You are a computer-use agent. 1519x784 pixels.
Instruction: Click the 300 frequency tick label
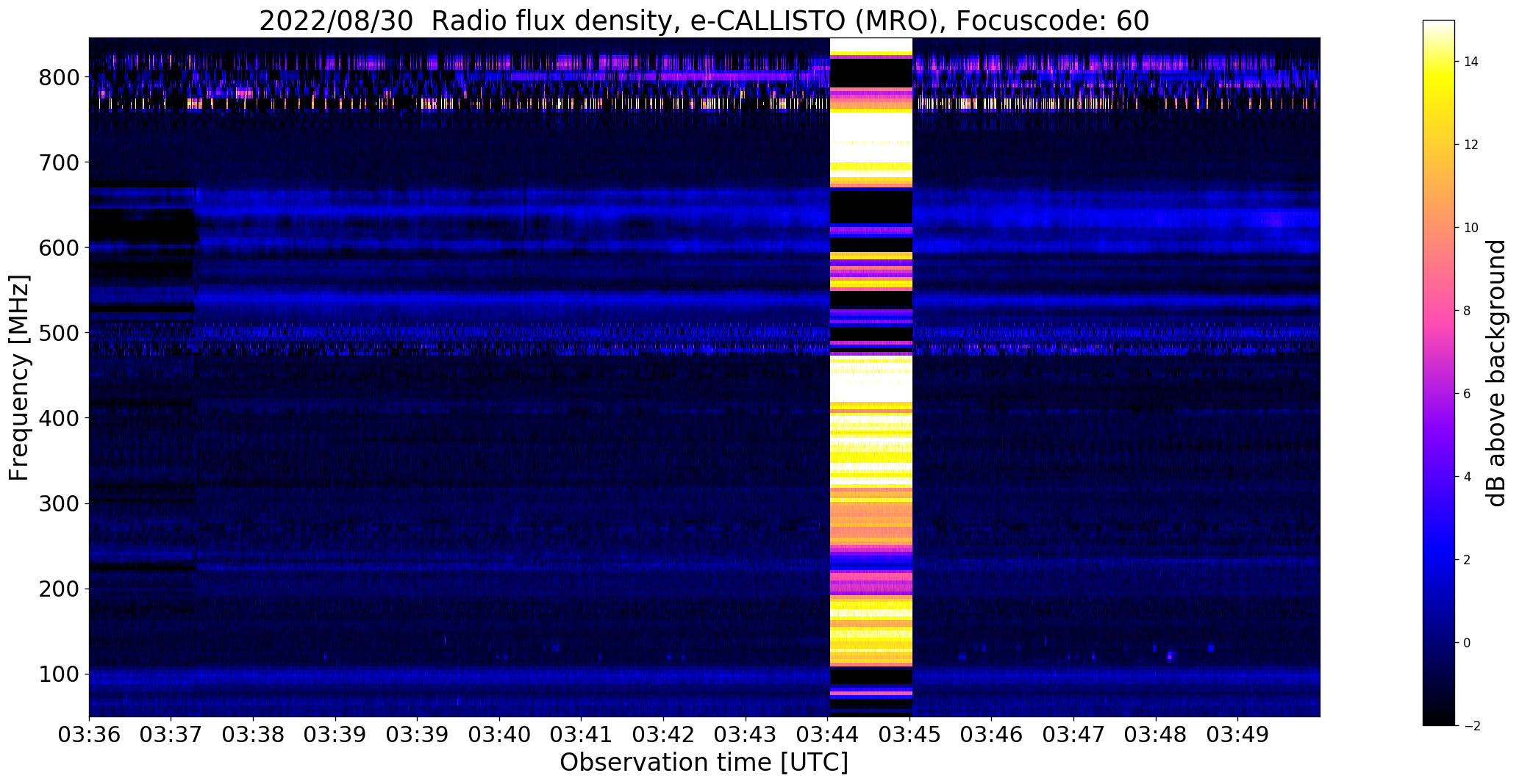(59, 503)
